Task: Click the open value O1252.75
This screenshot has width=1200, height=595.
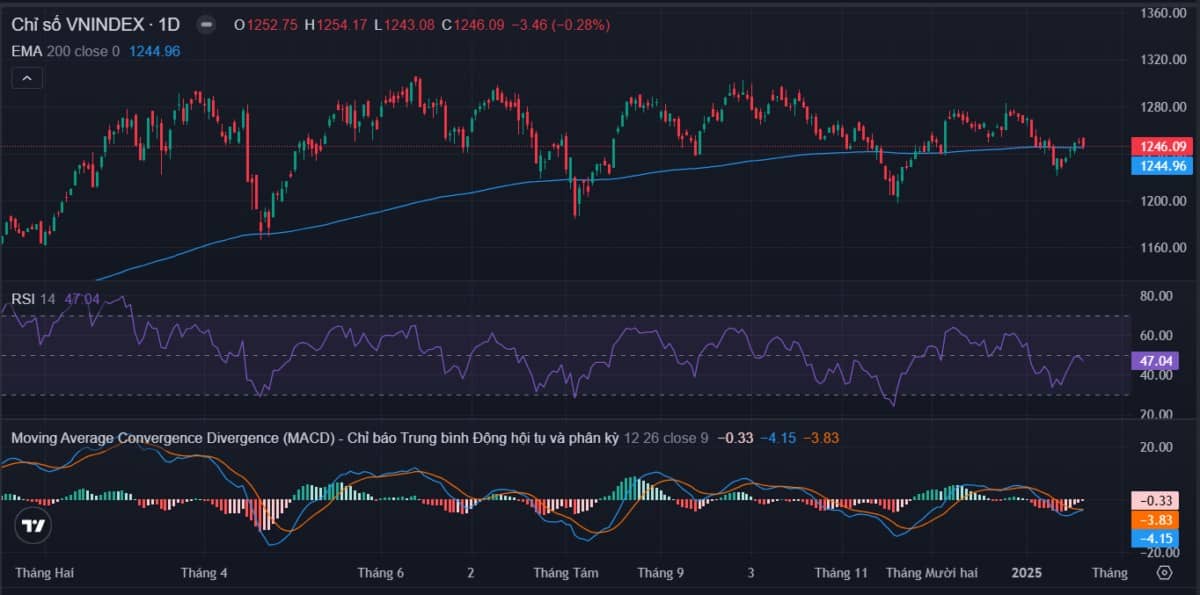Action: coord(266,25)
